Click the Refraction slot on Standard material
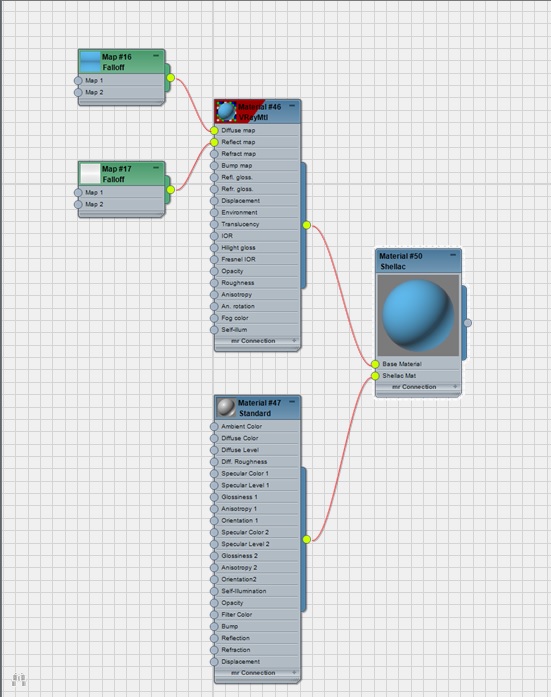Screen dimensions: 551x697 tap(236, 650)
